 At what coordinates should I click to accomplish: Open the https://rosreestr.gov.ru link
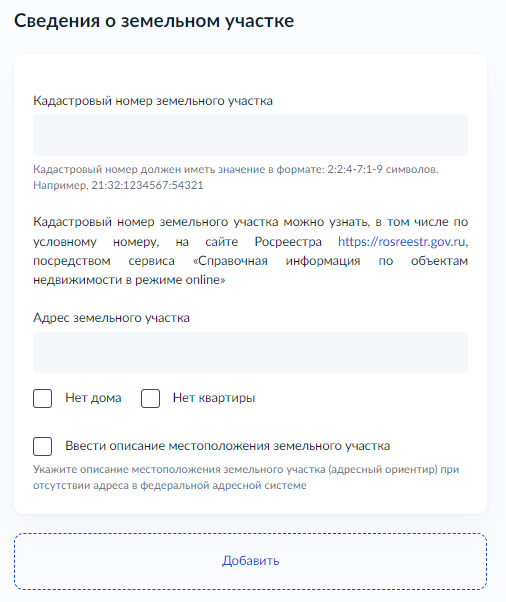pyautogui.click(x=402, y=241)
